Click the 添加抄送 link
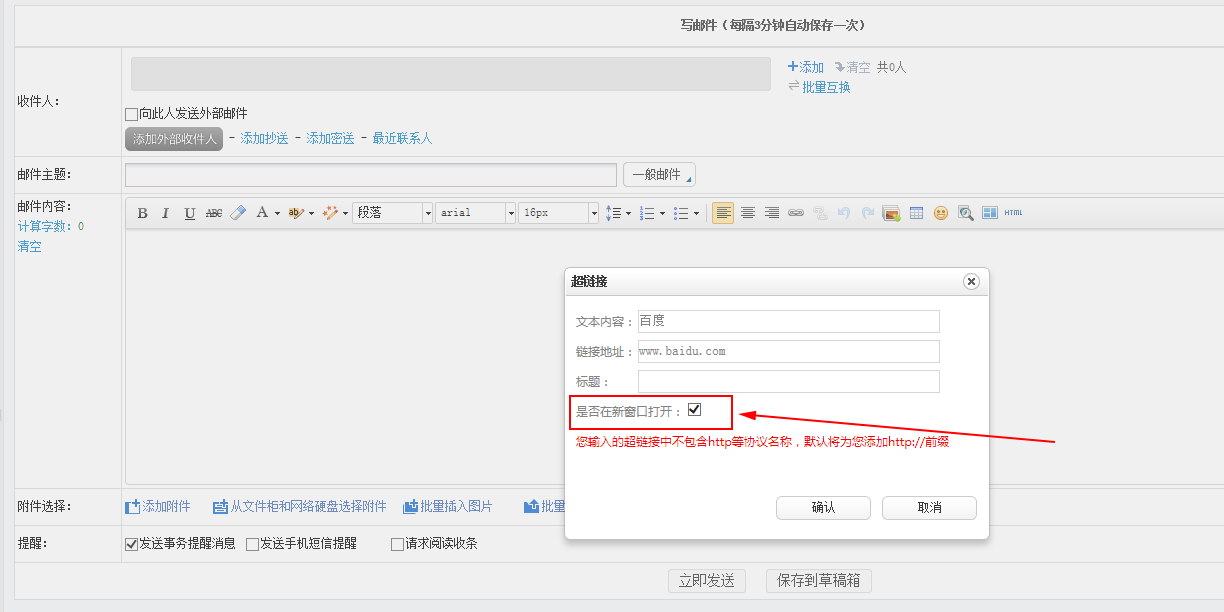The height and width of the screenshot is (612, 1224). coord(264,139)
